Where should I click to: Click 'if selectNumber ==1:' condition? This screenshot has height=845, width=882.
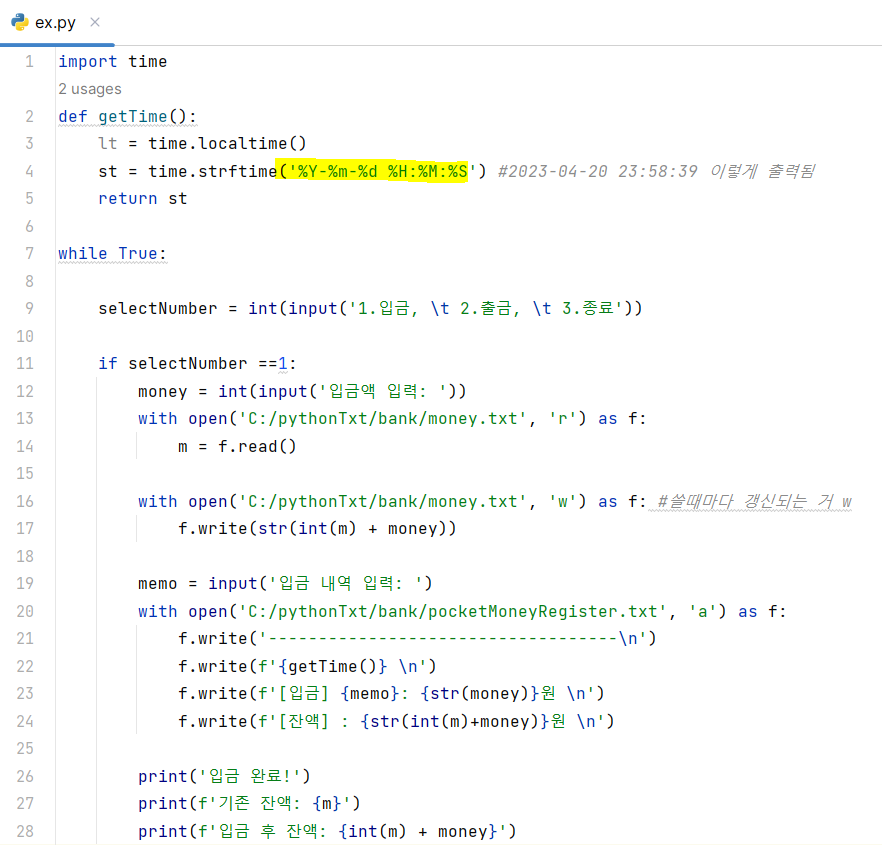pyautogui.click(x=197, y=363)
